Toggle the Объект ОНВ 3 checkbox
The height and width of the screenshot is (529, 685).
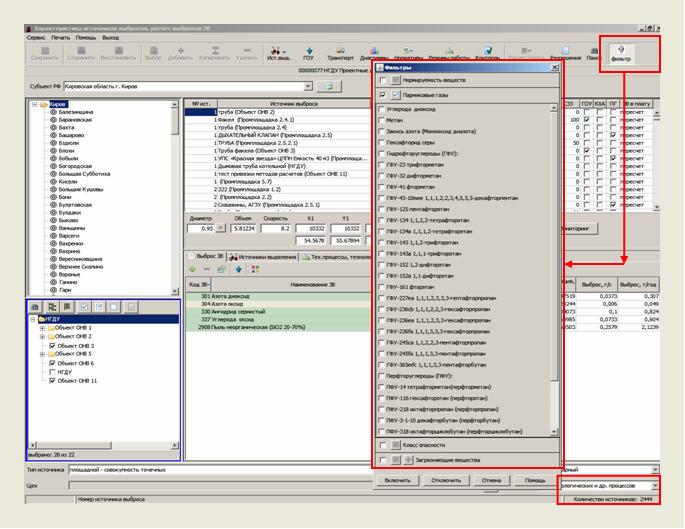coord(51,346)
